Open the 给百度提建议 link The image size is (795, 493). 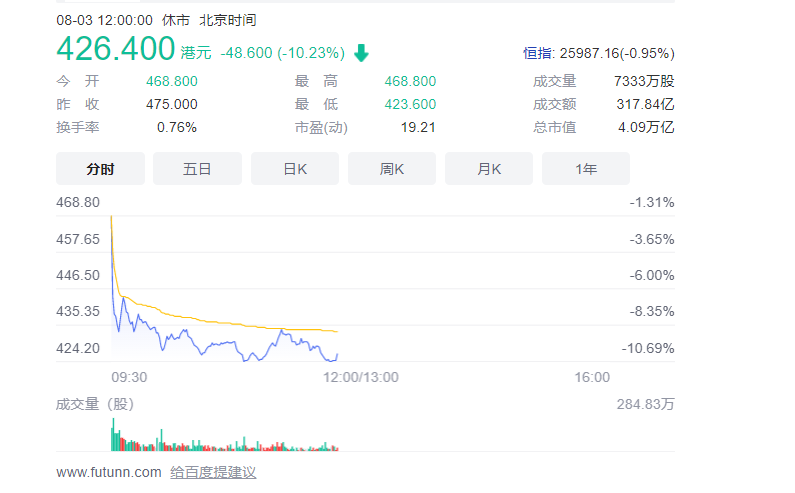coord(213,472)
